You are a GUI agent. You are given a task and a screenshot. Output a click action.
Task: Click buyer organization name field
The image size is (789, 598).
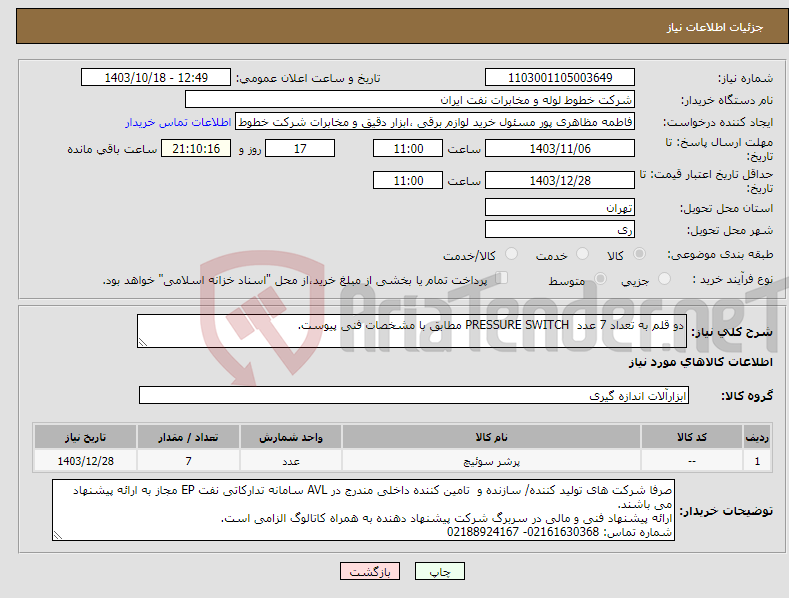pos(410,100)
